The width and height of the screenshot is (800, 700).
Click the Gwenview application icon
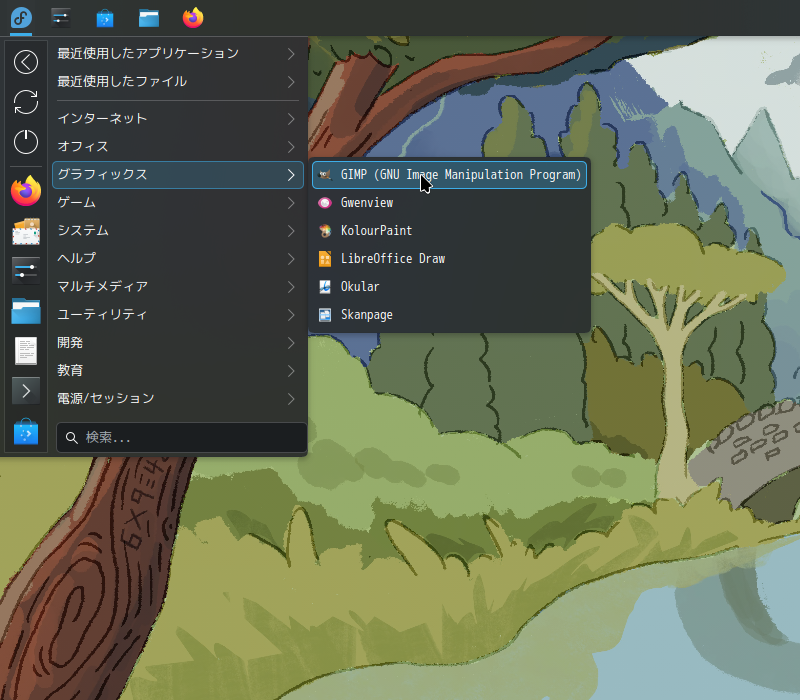[325, 203]
